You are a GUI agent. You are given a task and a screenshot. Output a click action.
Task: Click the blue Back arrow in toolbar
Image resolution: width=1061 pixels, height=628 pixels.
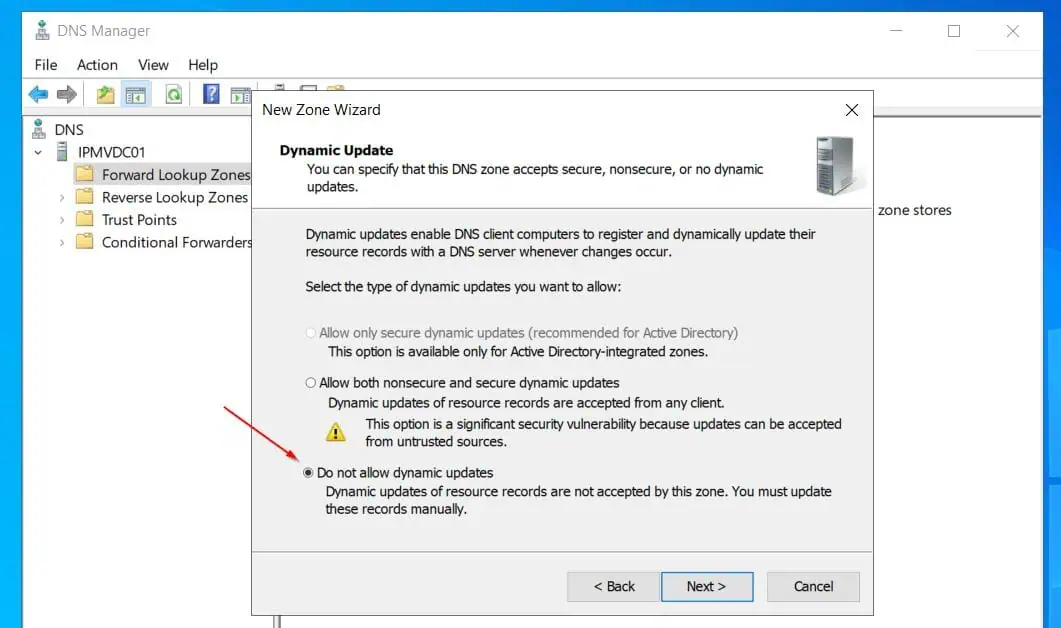pyautogui.click(x=38, y=94)
